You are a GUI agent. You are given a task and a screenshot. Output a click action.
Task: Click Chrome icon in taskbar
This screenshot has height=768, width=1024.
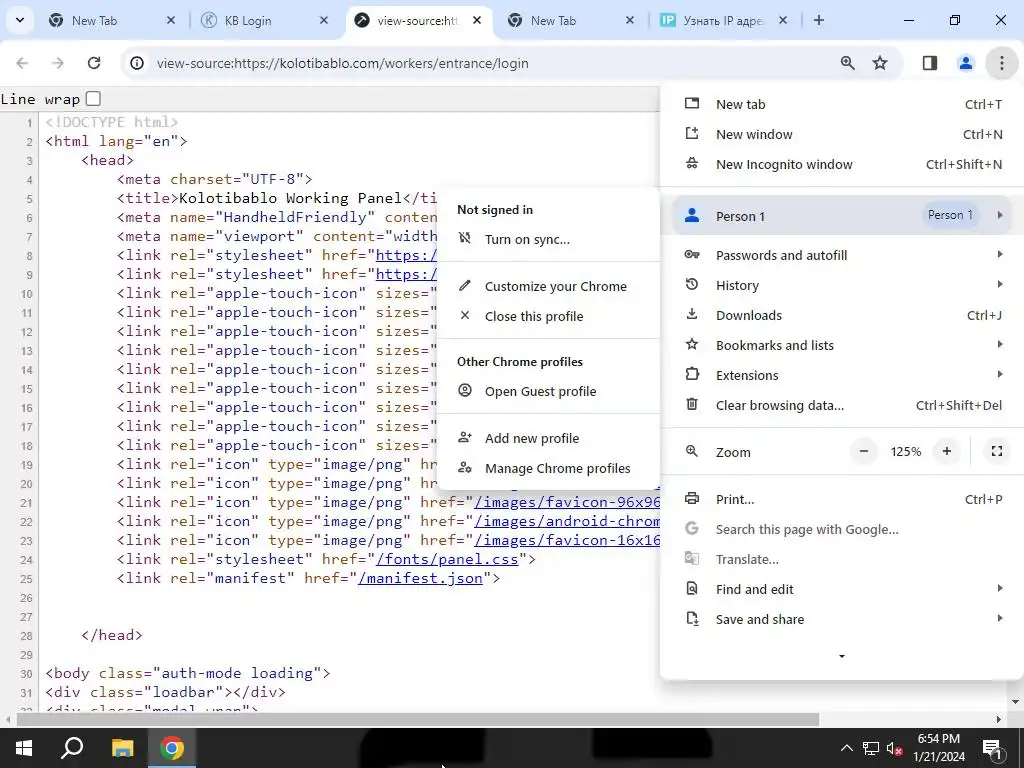pyautogui.click(x=172, y=748)
